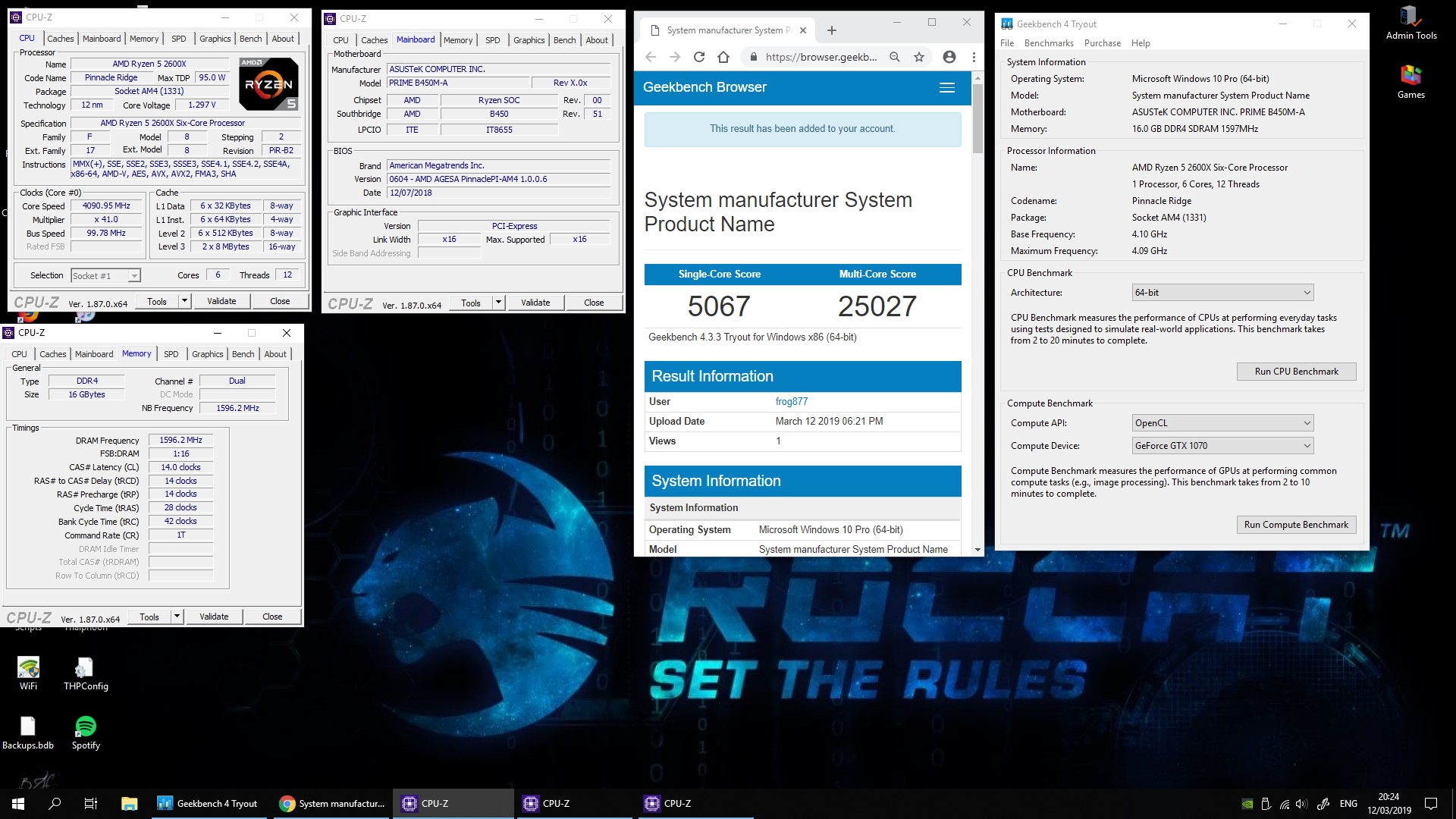This screenshot has height=819, width=1456.
Task: Click Validate in the CPU tab window
Action: (x=221, y=302)
